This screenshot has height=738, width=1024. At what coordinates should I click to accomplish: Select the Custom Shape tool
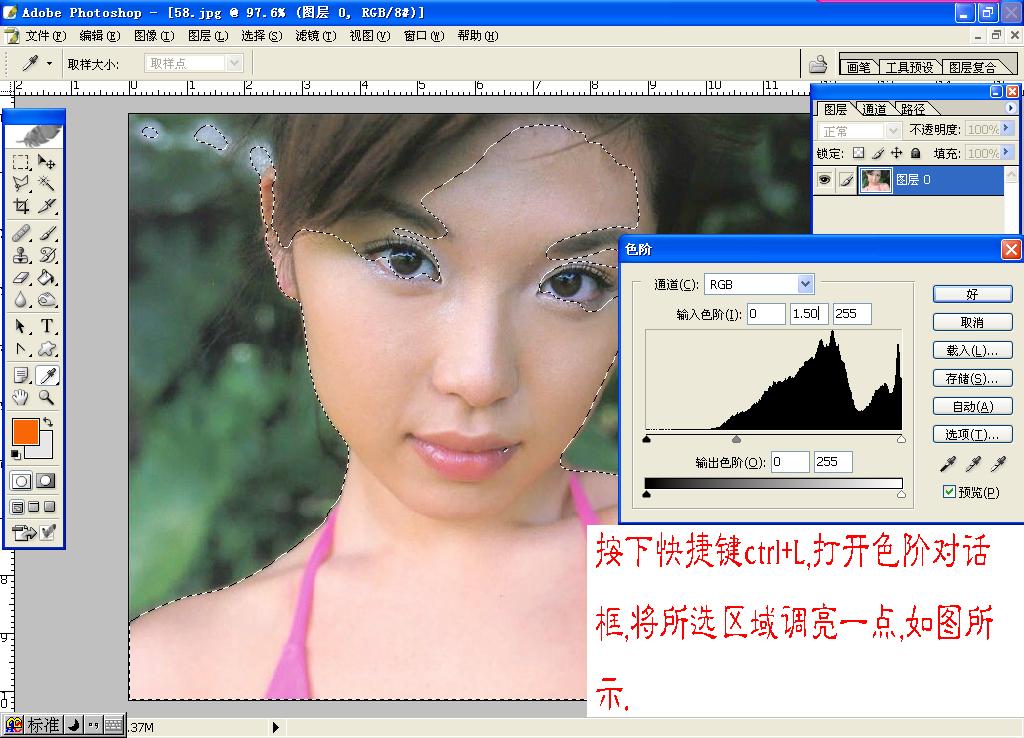46,349
